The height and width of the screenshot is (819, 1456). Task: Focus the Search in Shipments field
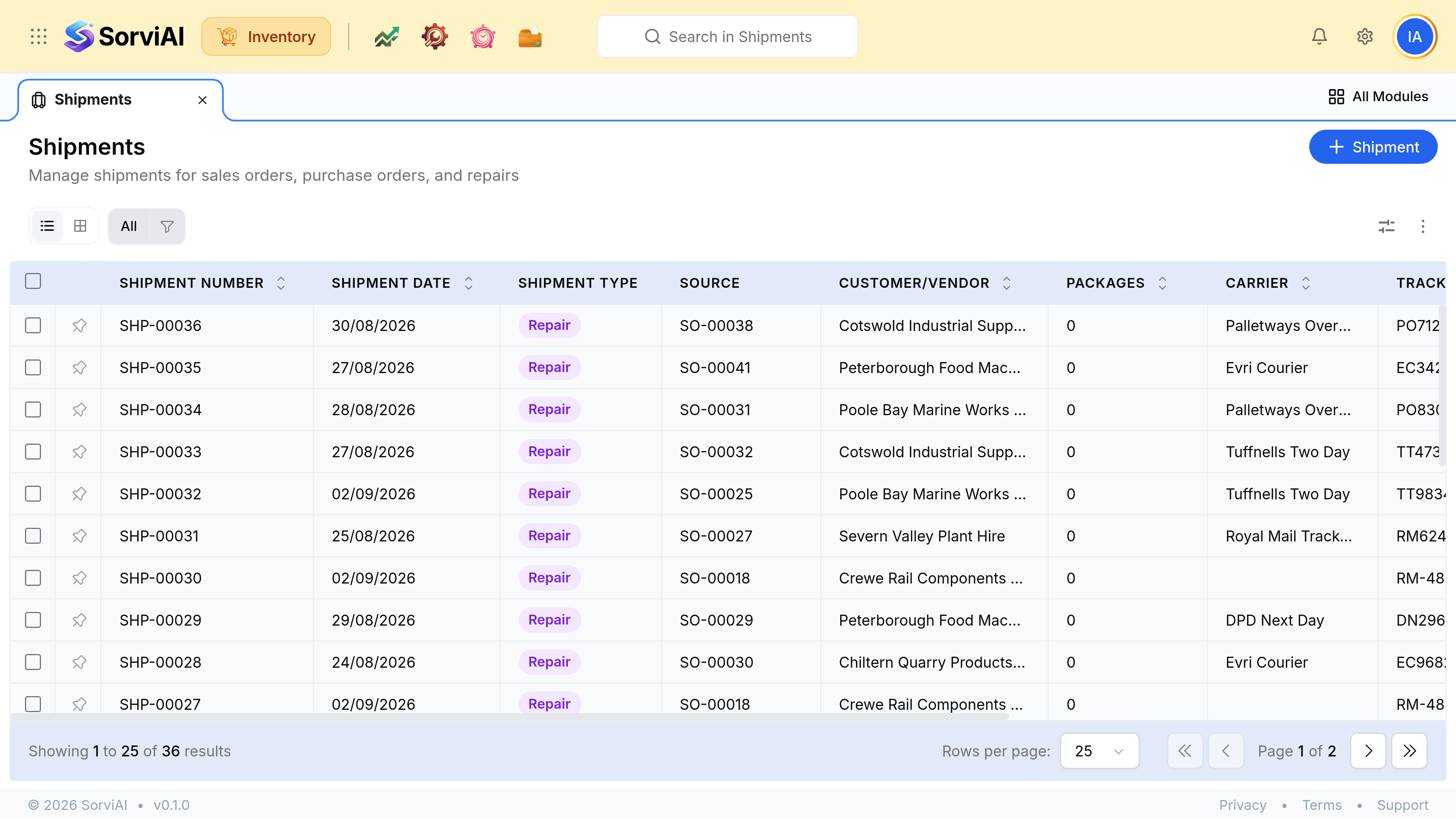728,37
